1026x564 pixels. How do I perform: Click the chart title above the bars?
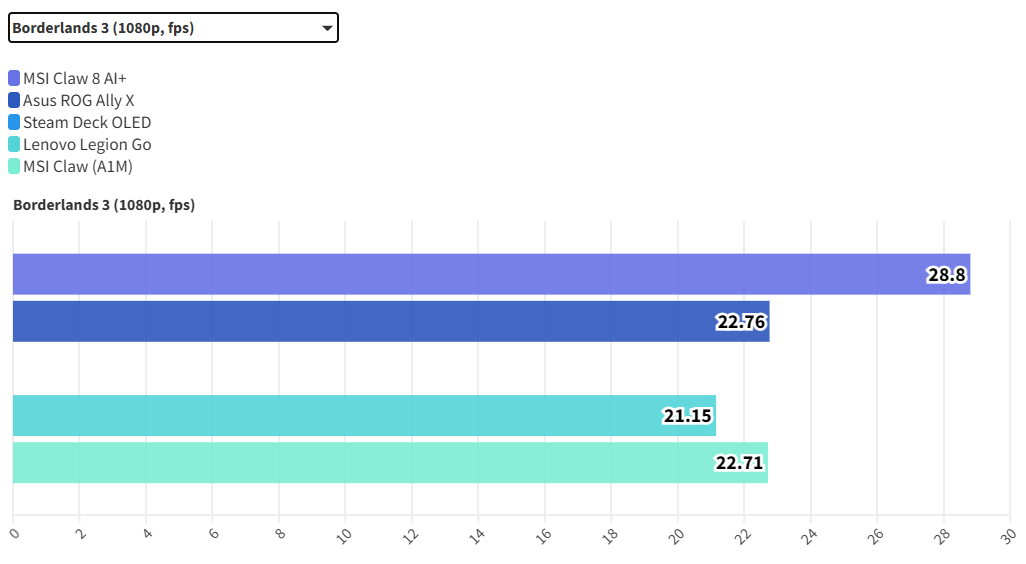tap(104, 205)
